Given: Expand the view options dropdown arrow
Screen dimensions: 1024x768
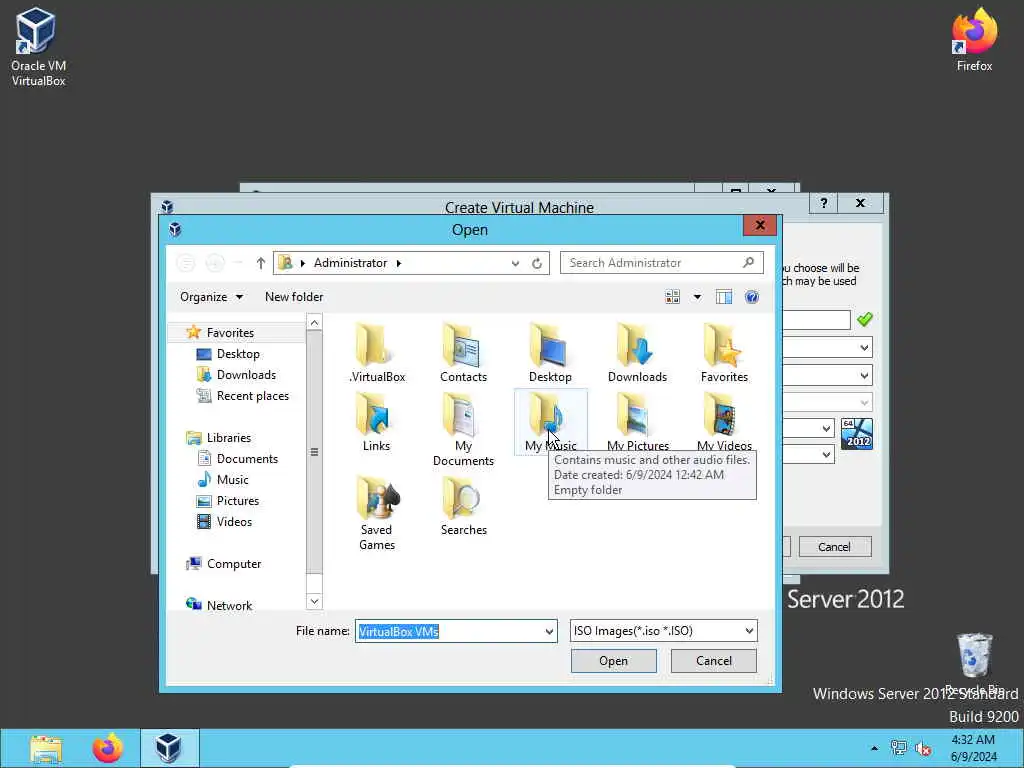Looking at the screenshot, I should (x=697, y=297).
